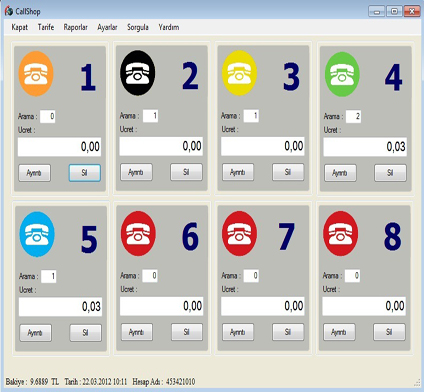Select the red phone icon for booth 8
The image size is (424, 392).
tap(341, 233)
